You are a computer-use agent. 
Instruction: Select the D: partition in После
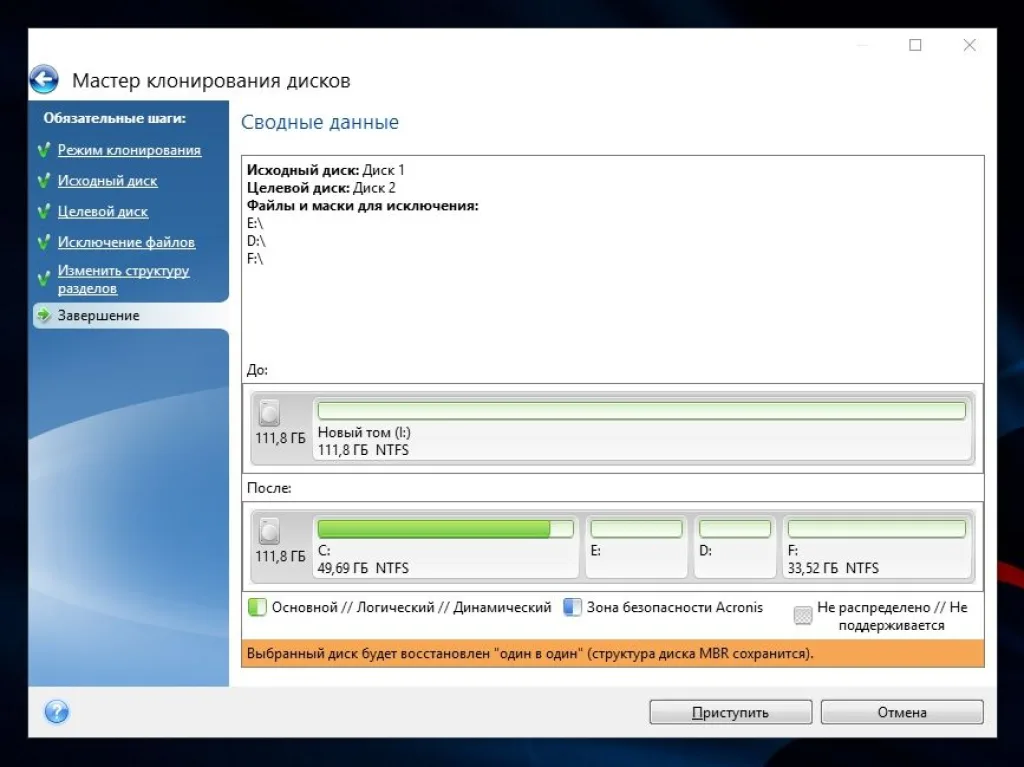[735, 546]
